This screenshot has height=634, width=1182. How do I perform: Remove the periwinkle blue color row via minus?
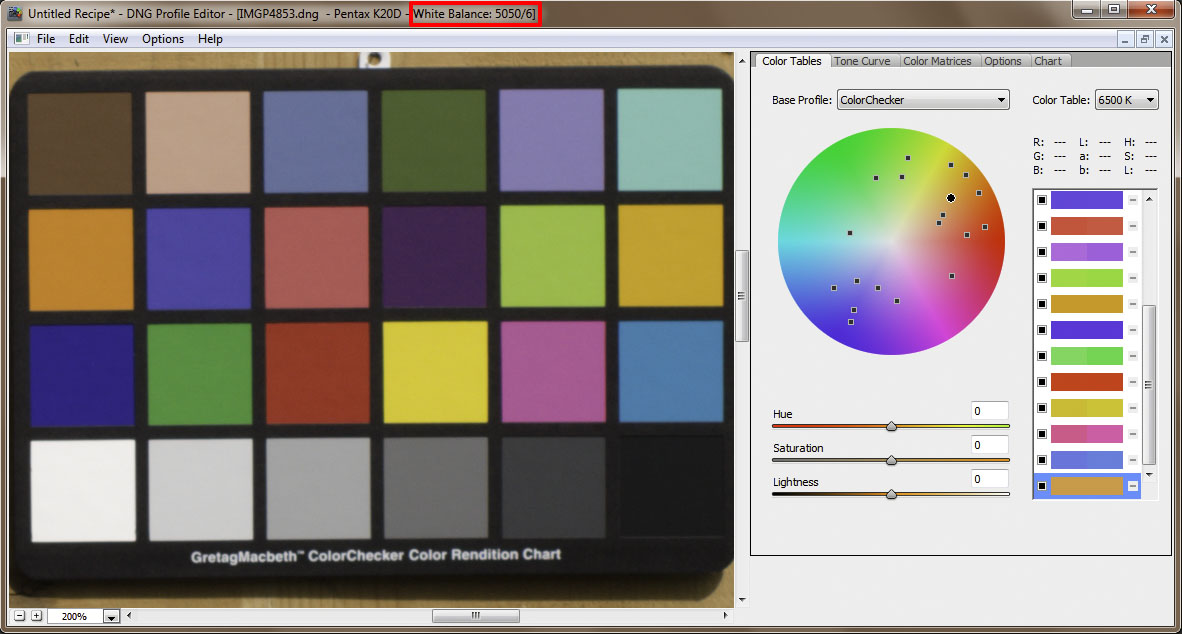pos(1132,460)
